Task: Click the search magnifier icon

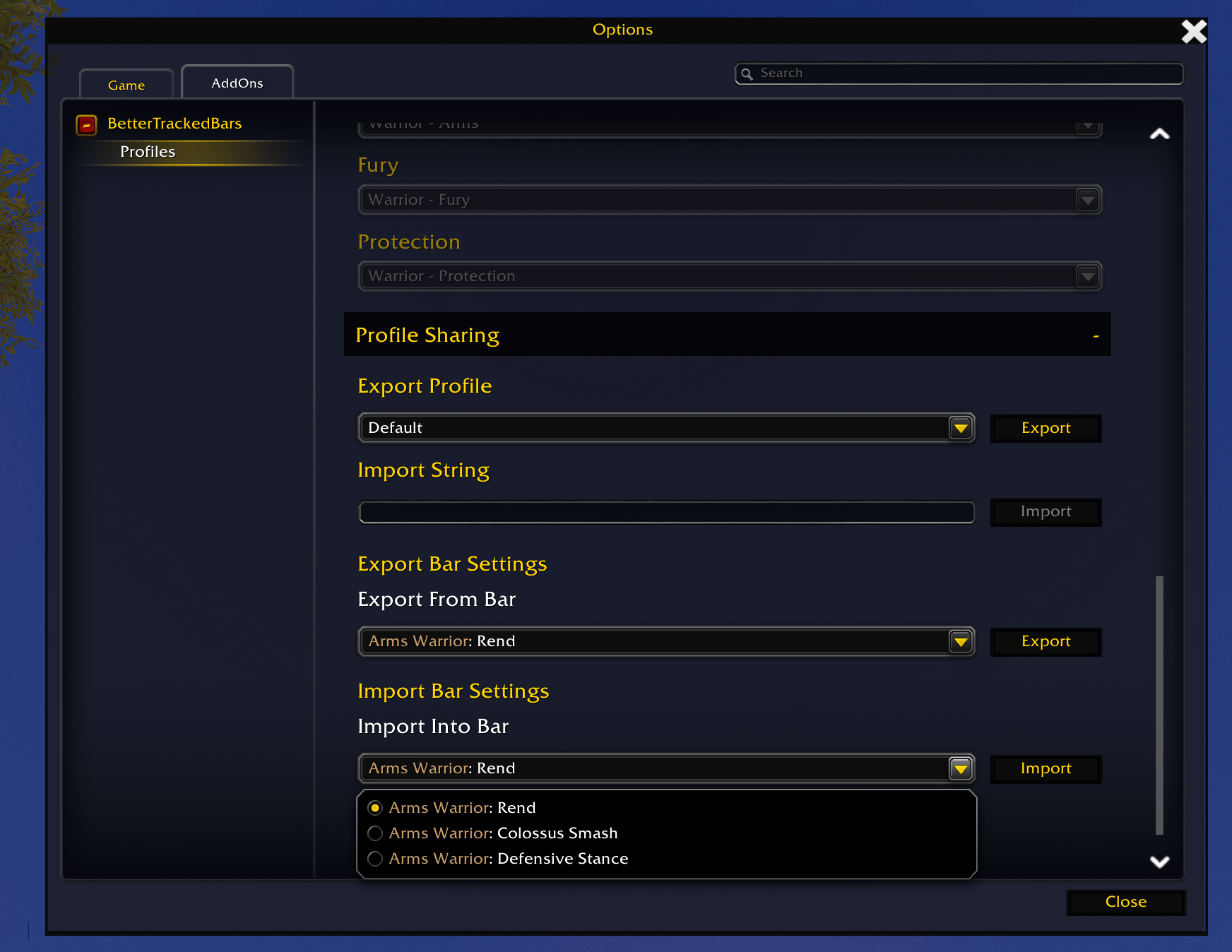Action: [747, 74]
